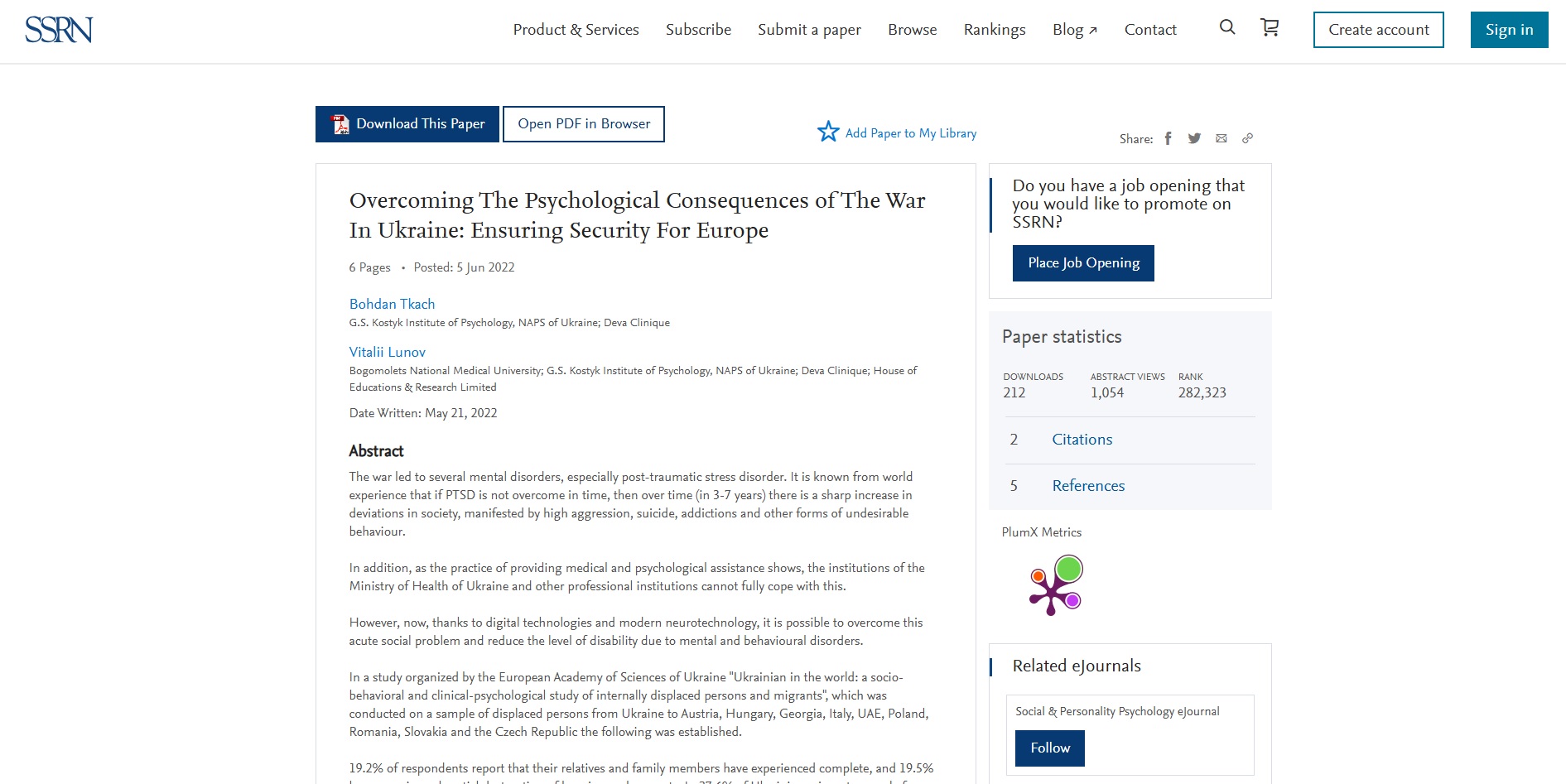Screen dimensions: 1566x784
Task: View the paper's Citations
Action: pos(1082,440)
